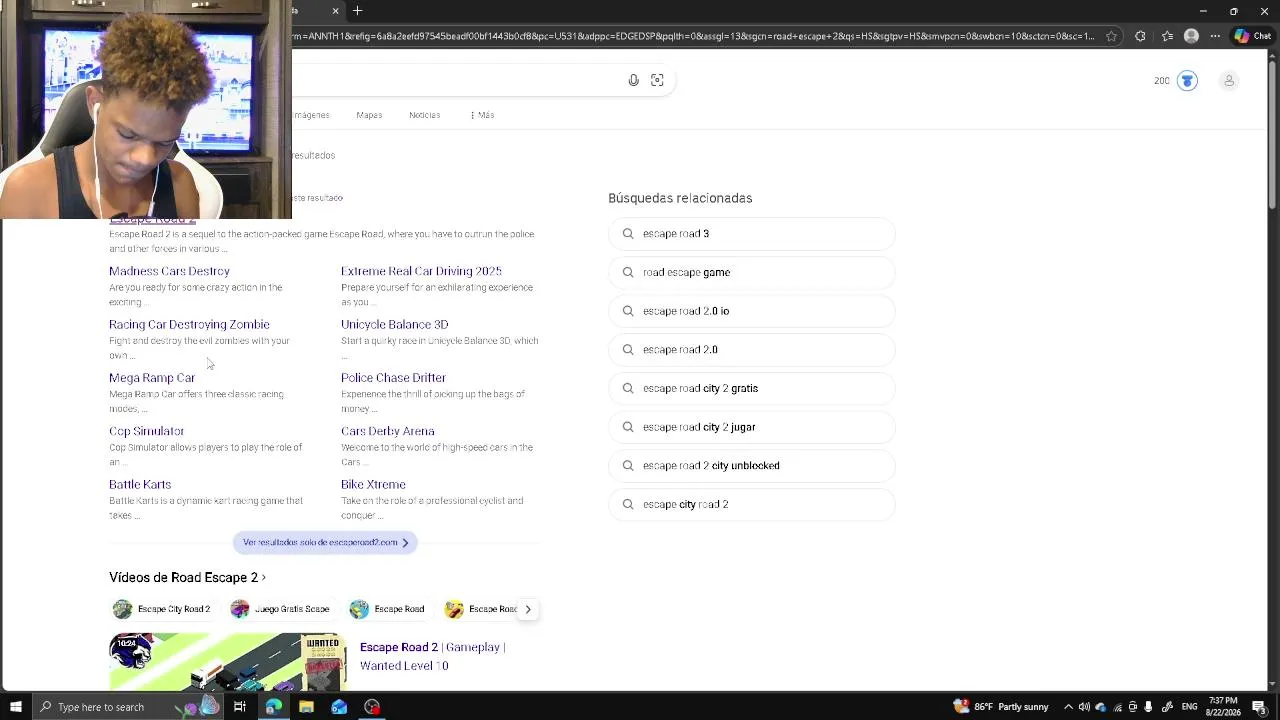This screenshot has height=720, width=1280.
Task: Select the Juego Gratis Scape chip
Action: (x=281, y=609)
